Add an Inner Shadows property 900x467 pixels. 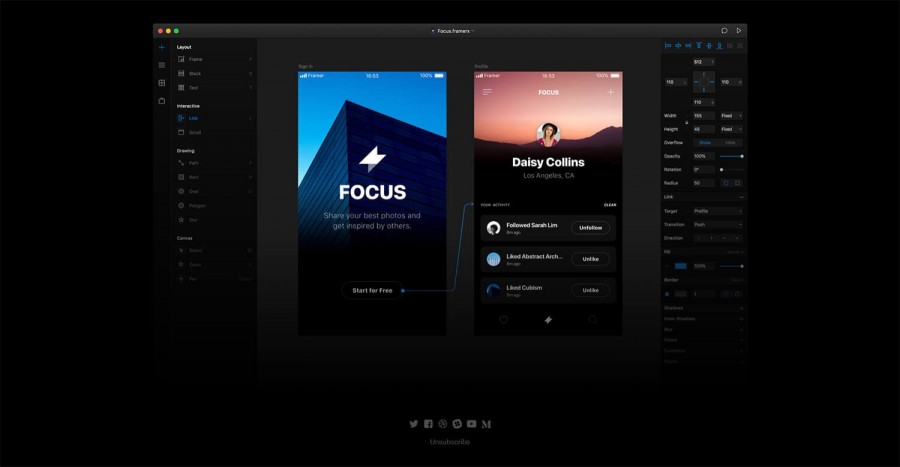741,319
